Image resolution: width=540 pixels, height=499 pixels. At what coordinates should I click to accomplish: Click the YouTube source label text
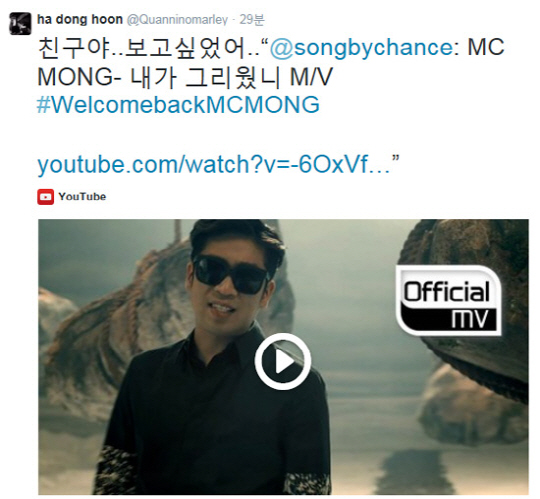(82, 197)
